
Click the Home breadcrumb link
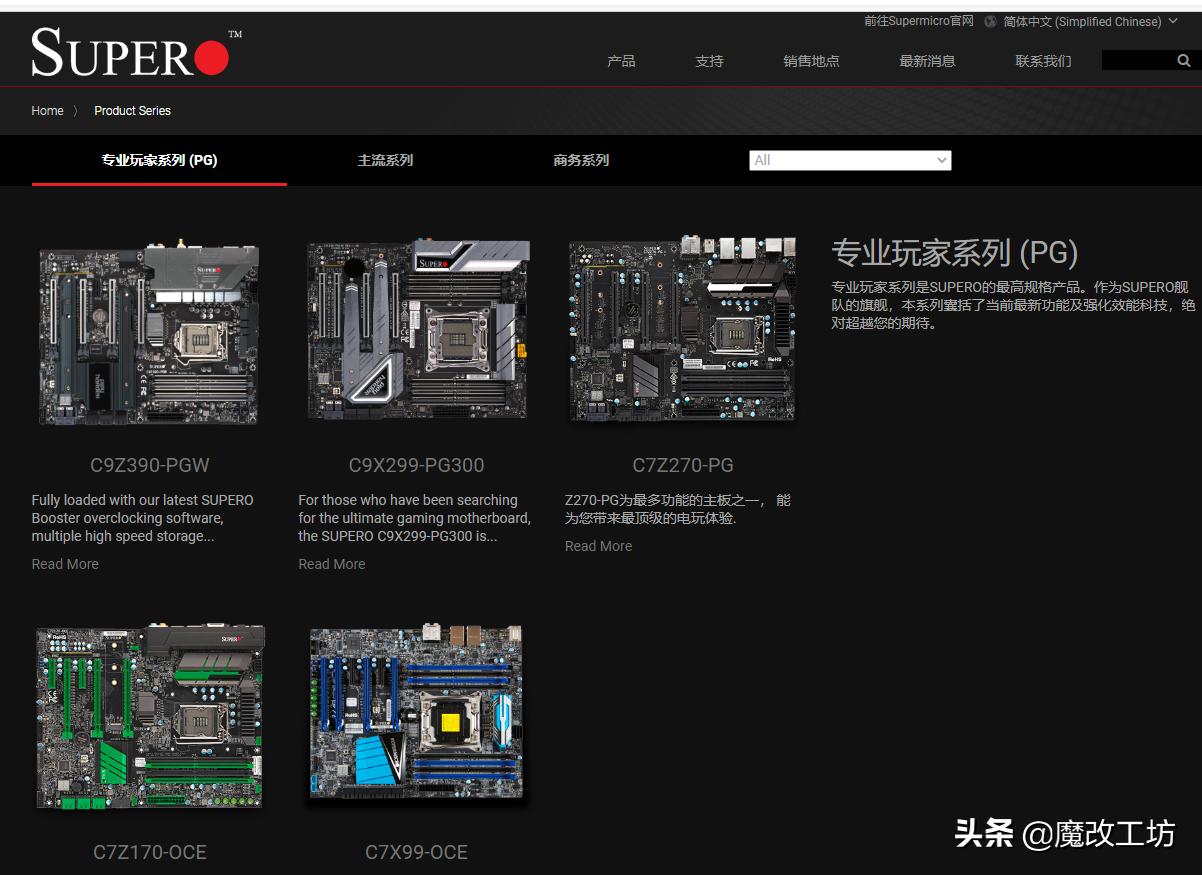[x=47, y=111]
